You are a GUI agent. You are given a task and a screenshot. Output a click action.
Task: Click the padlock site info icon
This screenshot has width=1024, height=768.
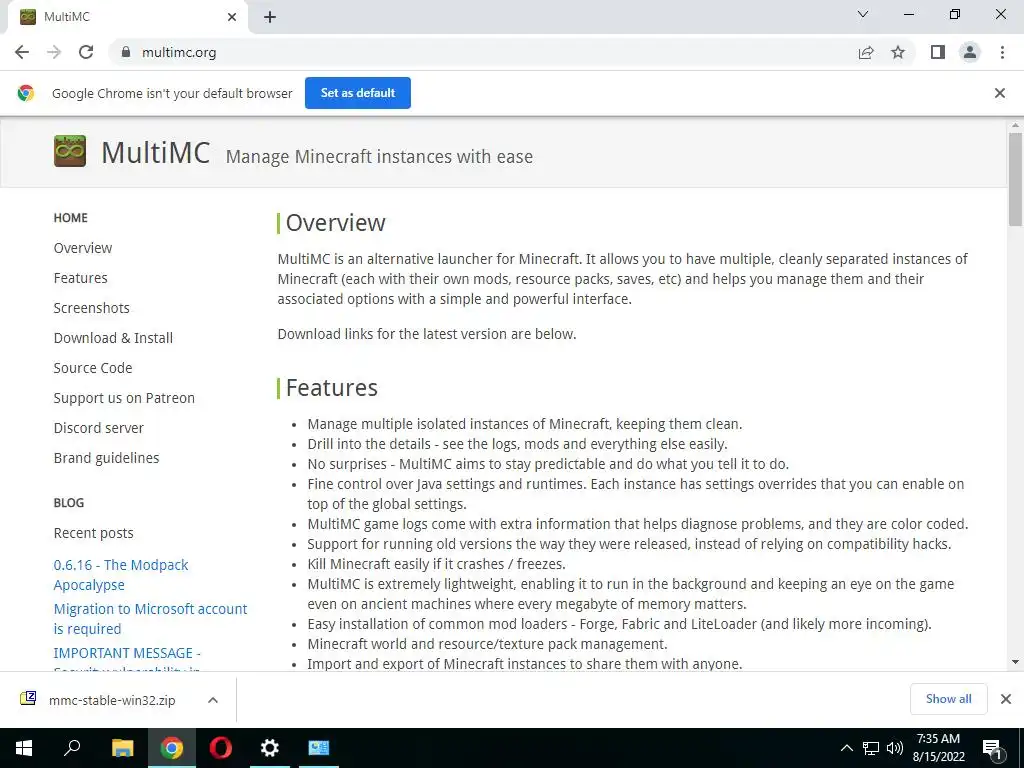[x=126, y=52]
